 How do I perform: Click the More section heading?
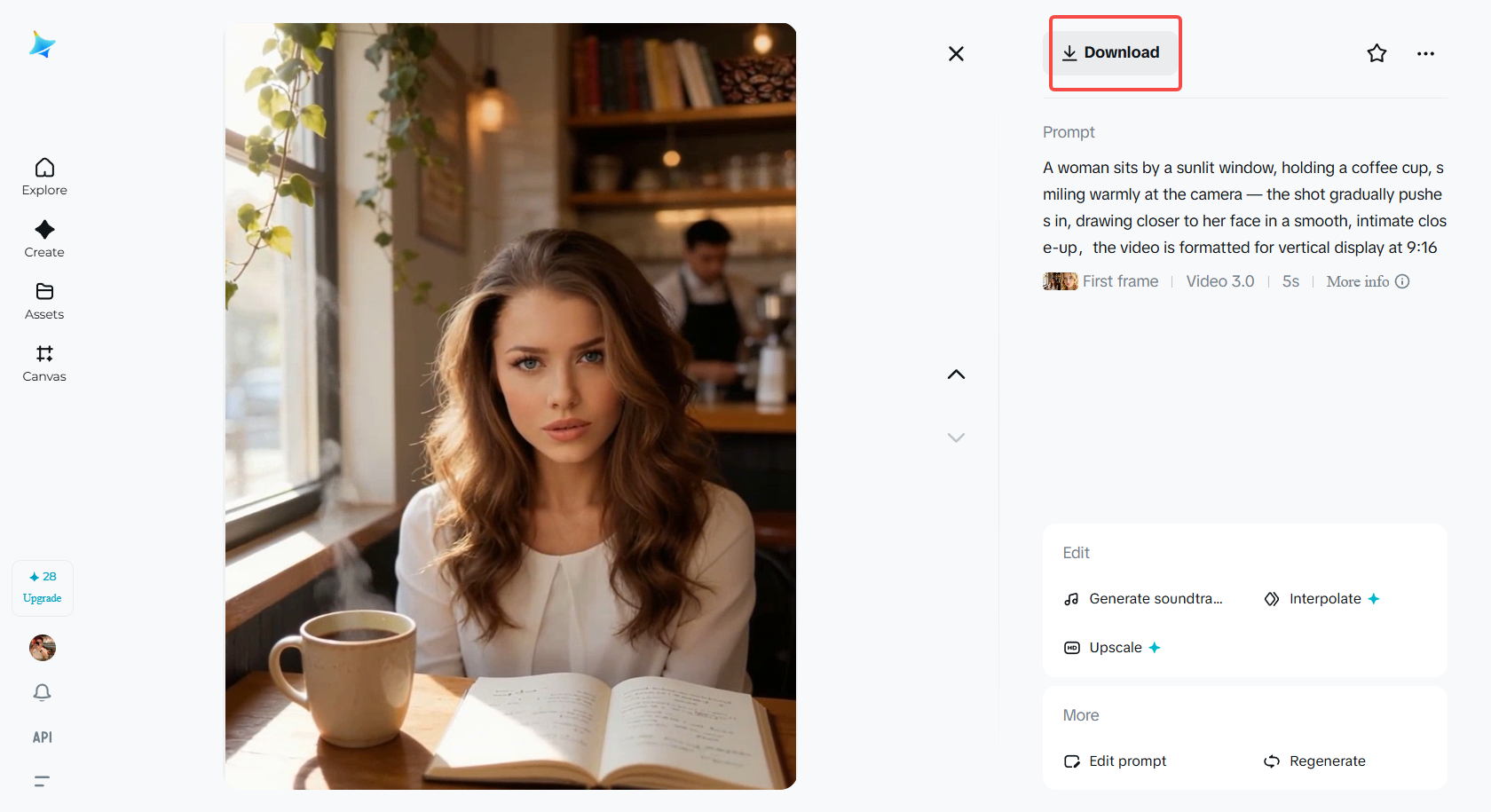1081,715
